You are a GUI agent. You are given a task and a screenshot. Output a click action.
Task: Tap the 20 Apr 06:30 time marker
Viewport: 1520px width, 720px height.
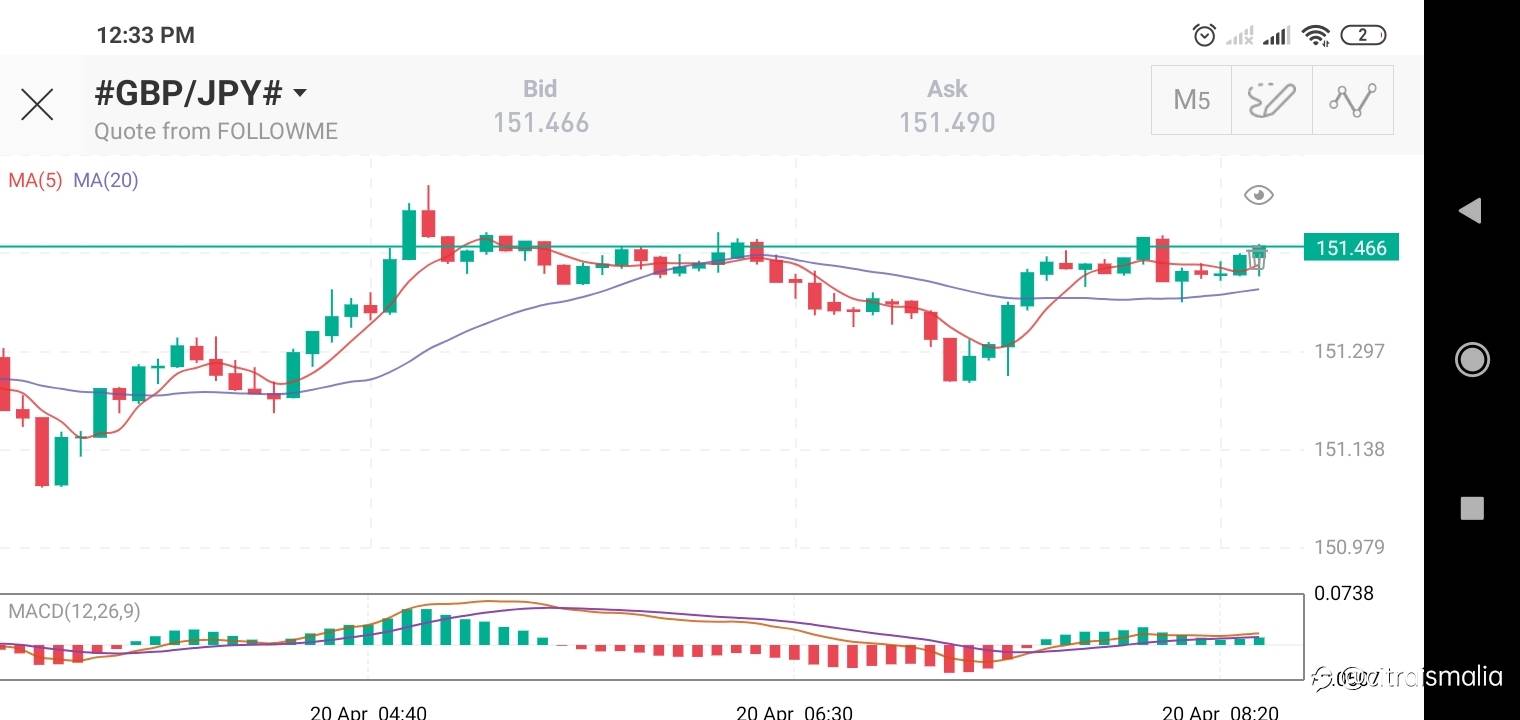[795, 712]
